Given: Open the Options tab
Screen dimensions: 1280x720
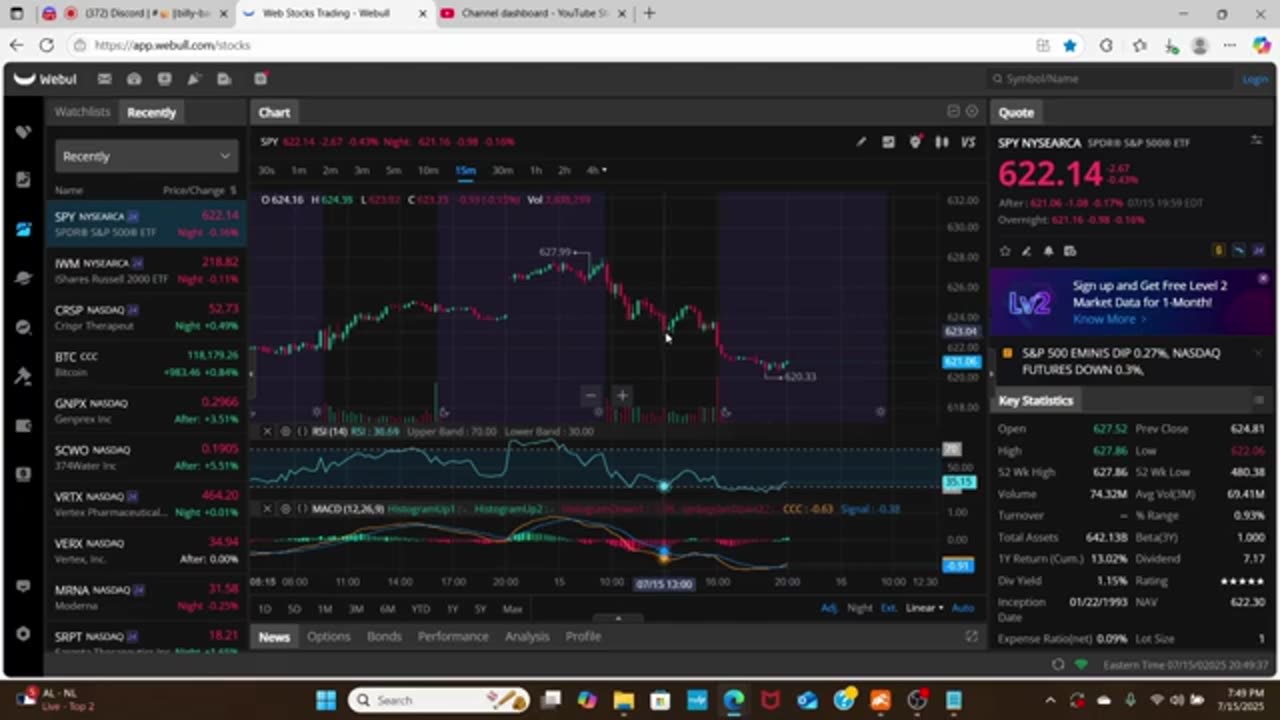Looking at the screenshot, I should pyautogui.click(x=328, y=636).
